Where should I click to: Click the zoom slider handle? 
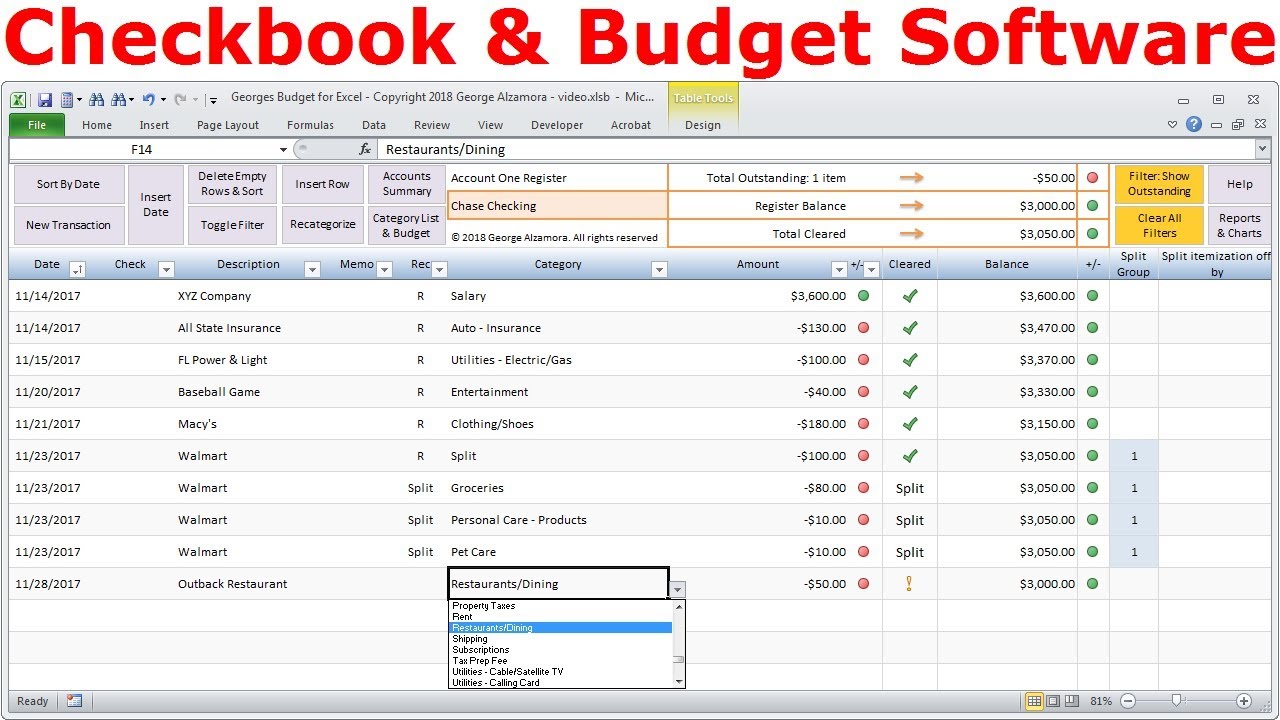coord(1177,701)
